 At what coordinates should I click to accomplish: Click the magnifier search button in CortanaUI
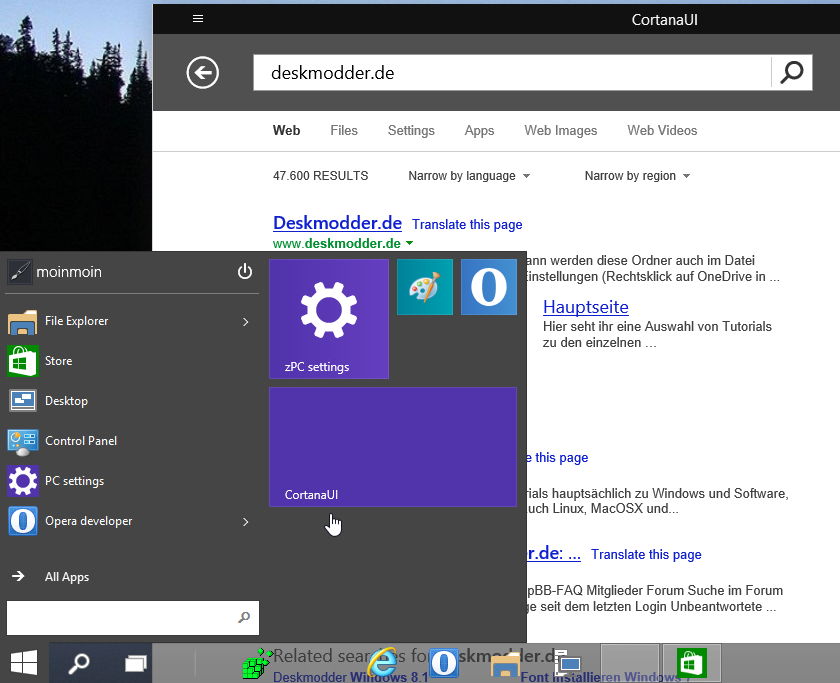[792, 72]
